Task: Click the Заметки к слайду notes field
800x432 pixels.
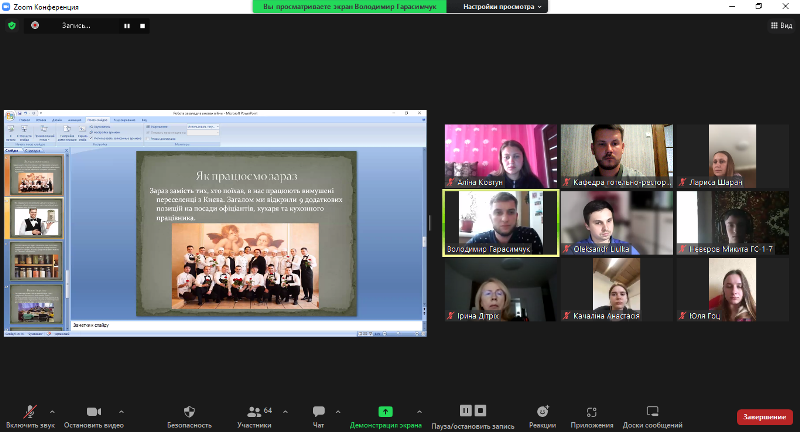Action: (246, 325)
